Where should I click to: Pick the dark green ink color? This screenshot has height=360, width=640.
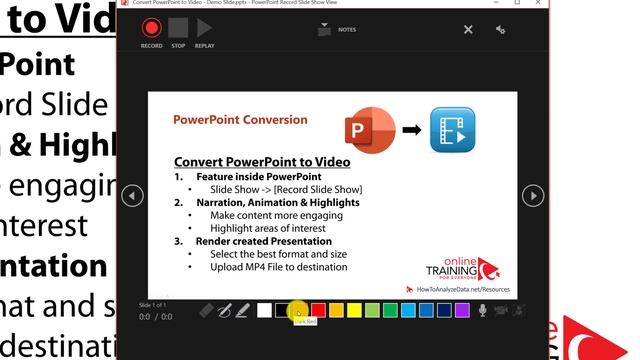390,311
